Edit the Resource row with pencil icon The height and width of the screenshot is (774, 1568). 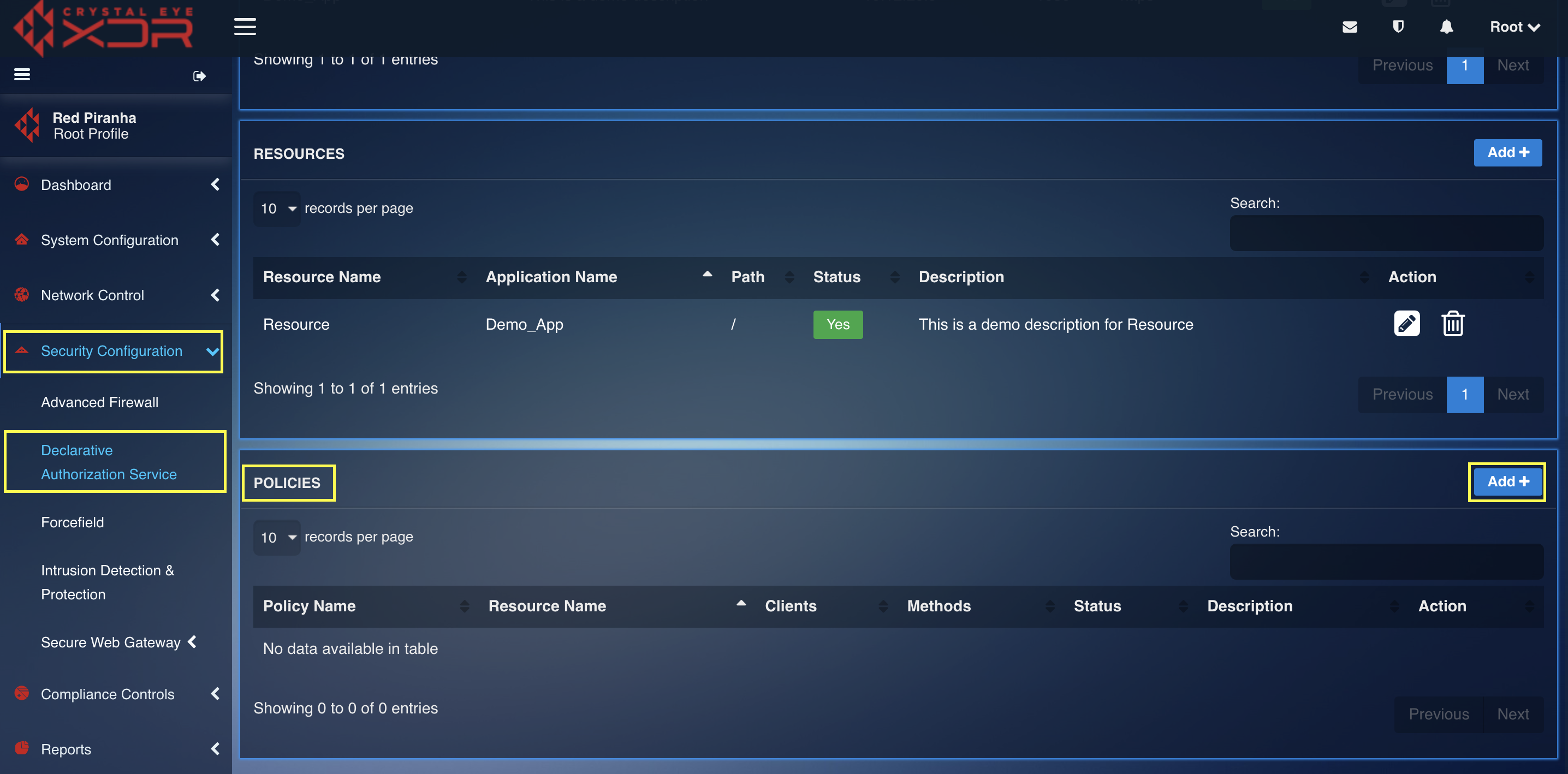click(1407, 323)
